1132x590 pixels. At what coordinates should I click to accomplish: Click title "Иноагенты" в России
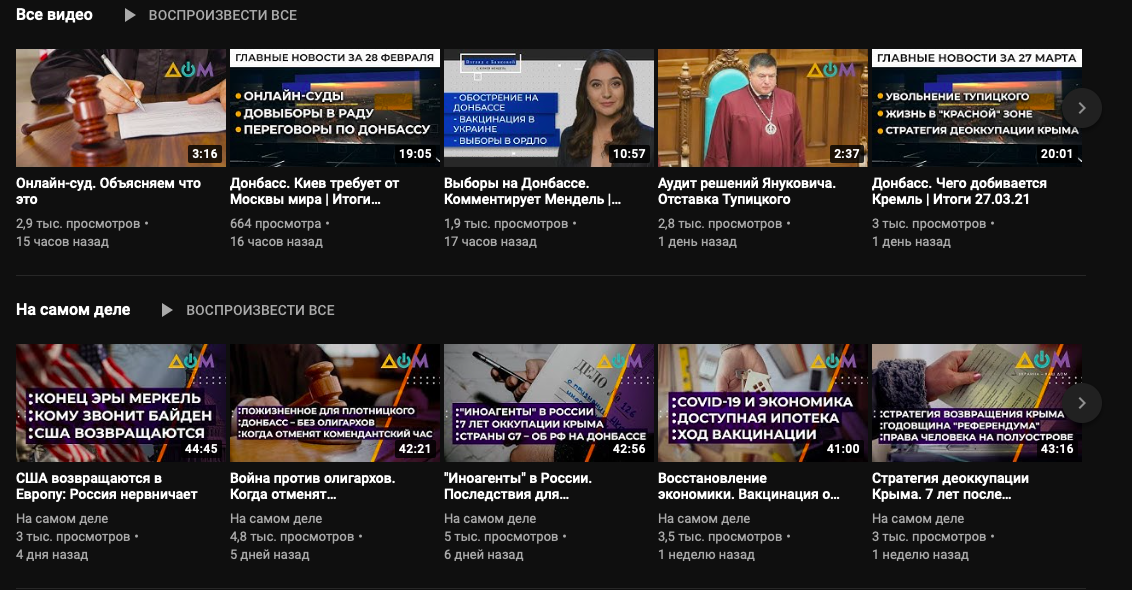(x=518, y=486)
